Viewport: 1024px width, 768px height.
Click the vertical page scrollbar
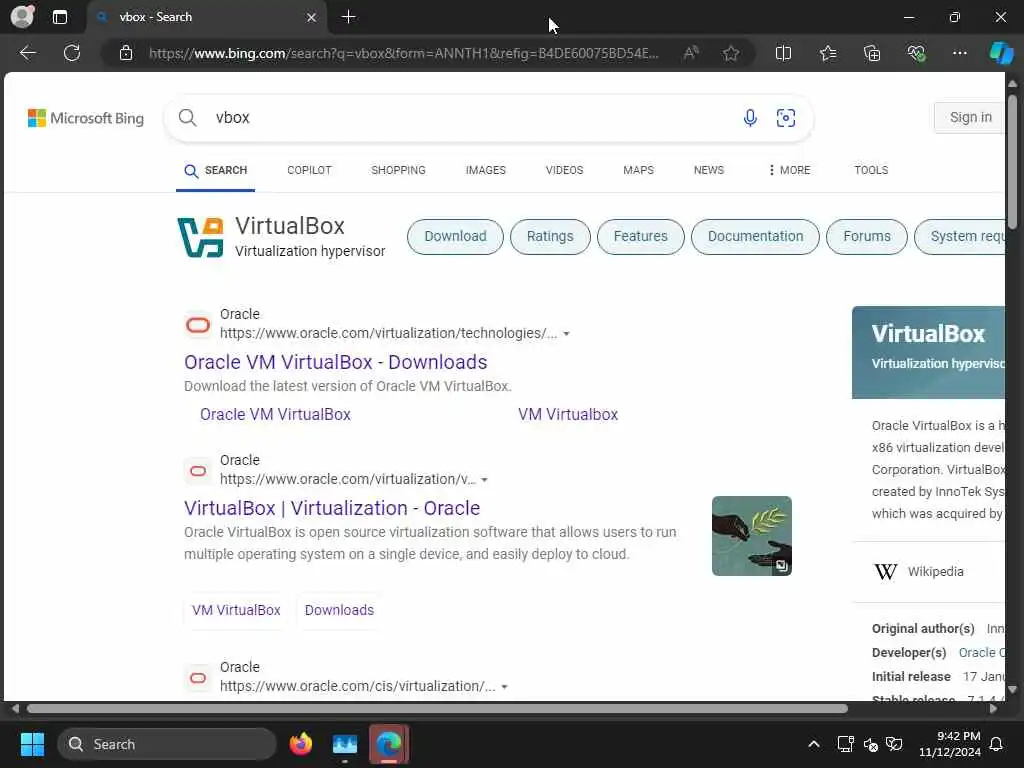click(x=1012, y=163)
